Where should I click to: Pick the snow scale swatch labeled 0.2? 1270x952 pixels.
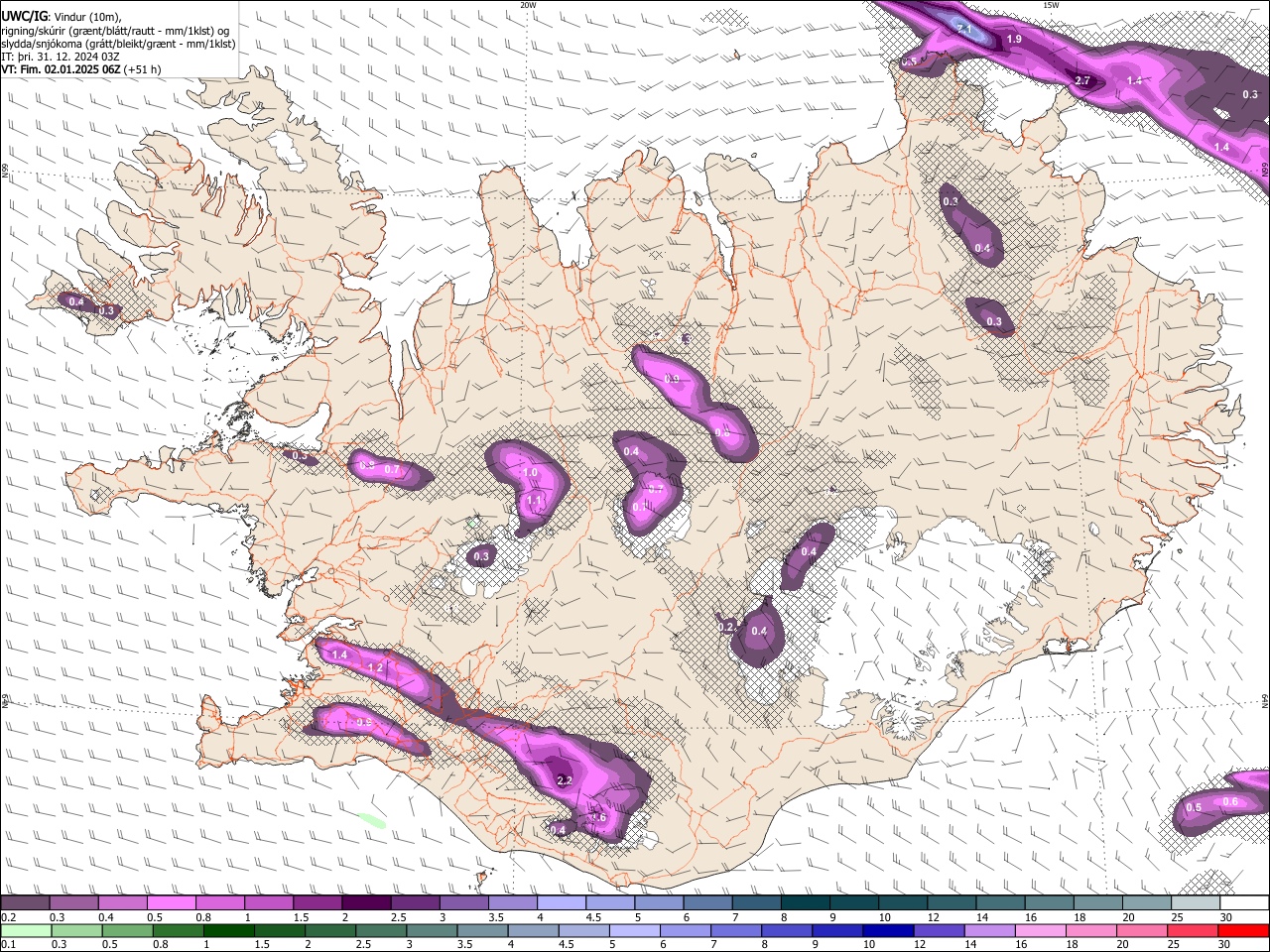(25, 903)
